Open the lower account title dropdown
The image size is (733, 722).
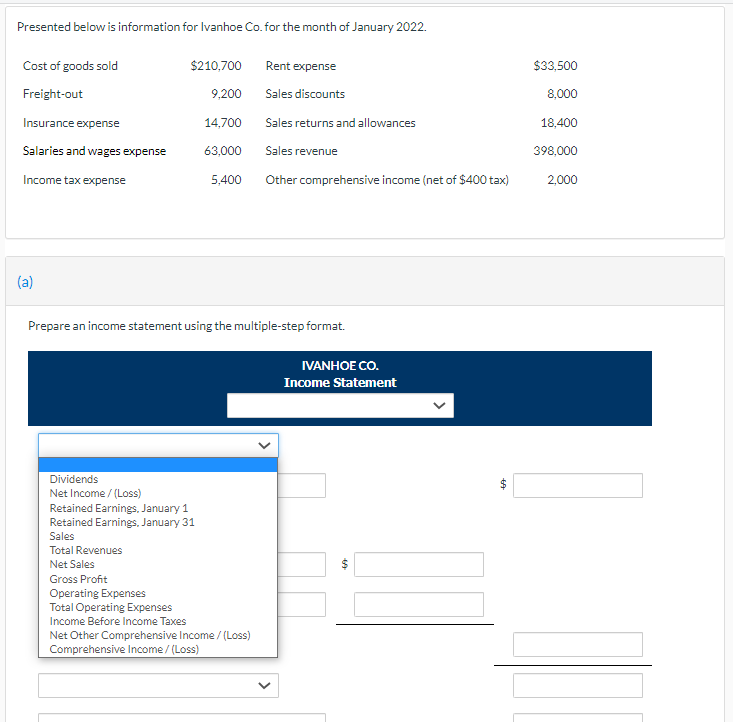tap(158, 686)
